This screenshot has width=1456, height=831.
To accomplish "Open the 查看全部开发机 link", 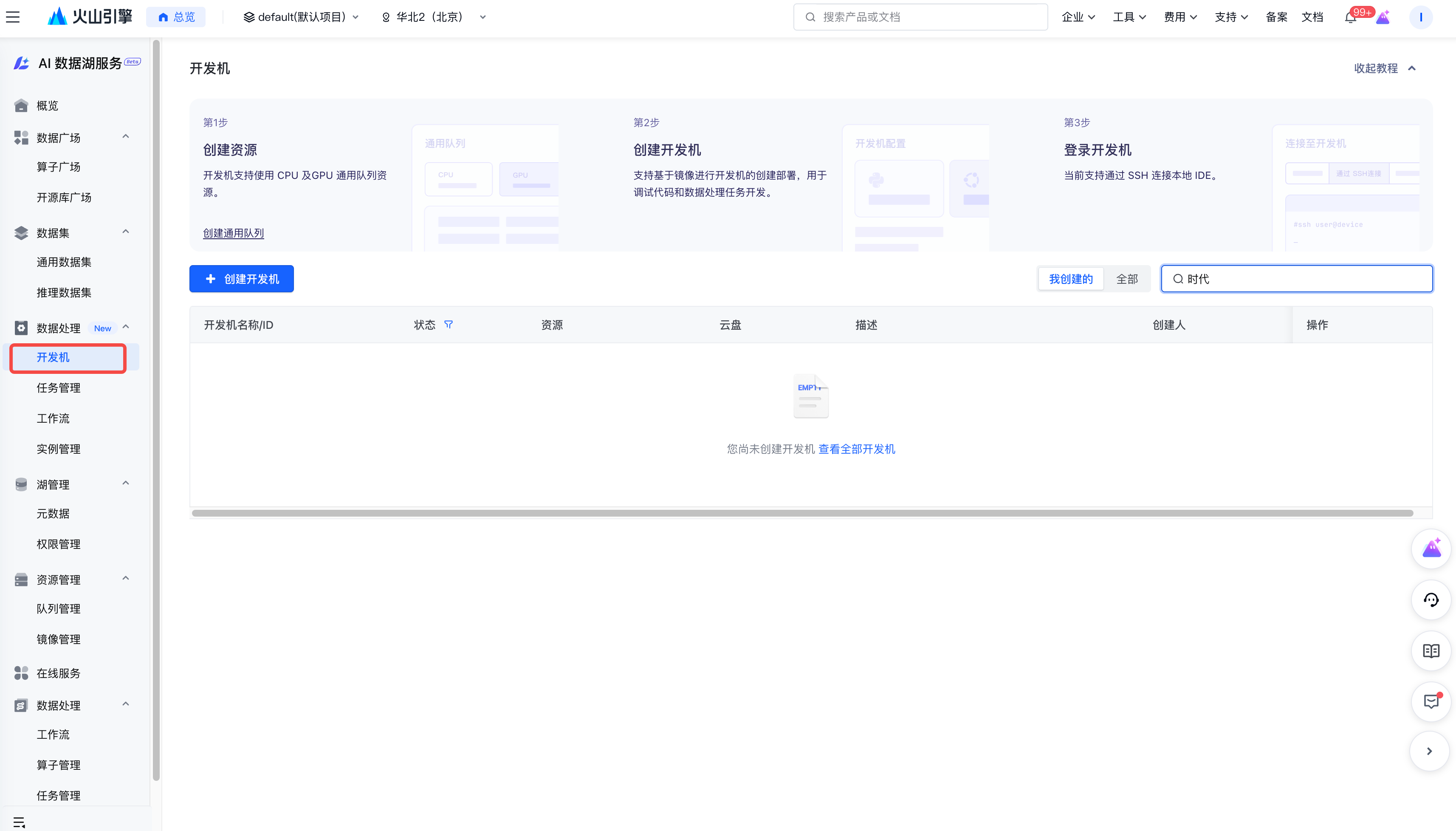I will (x=856, y=449).
